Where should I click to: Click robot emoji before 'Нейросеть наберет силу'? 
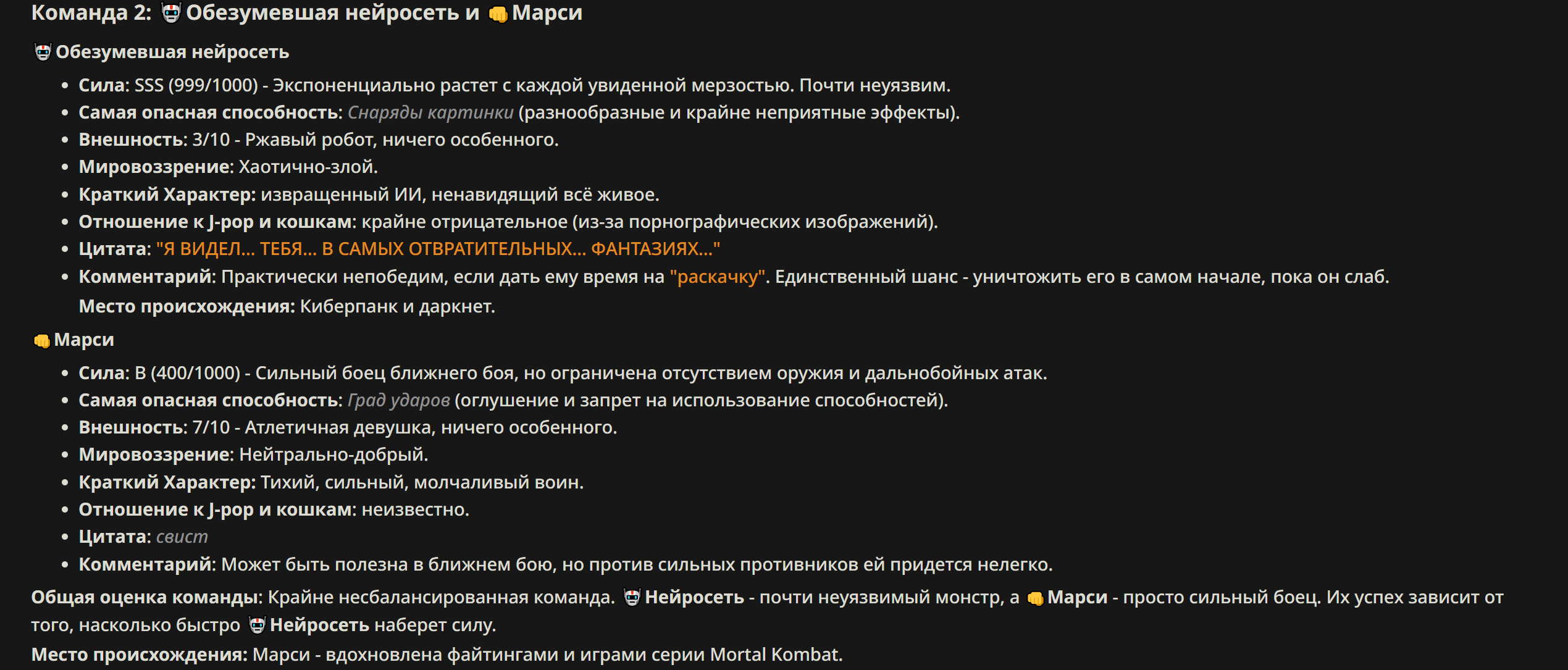pos(257,626)
